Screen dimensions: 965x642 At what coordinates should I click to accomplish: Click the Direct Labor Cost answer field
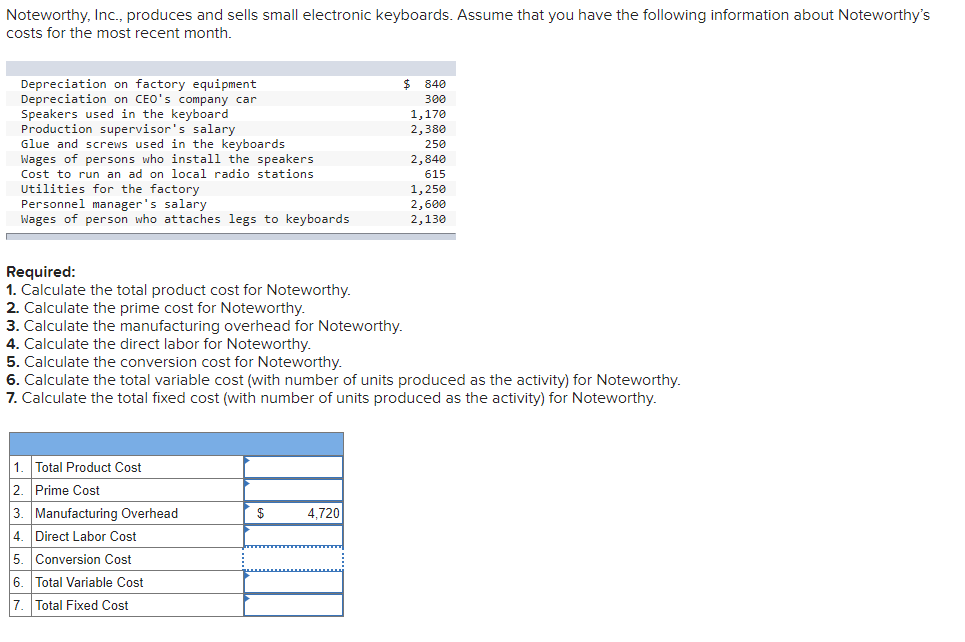(294, 536)
